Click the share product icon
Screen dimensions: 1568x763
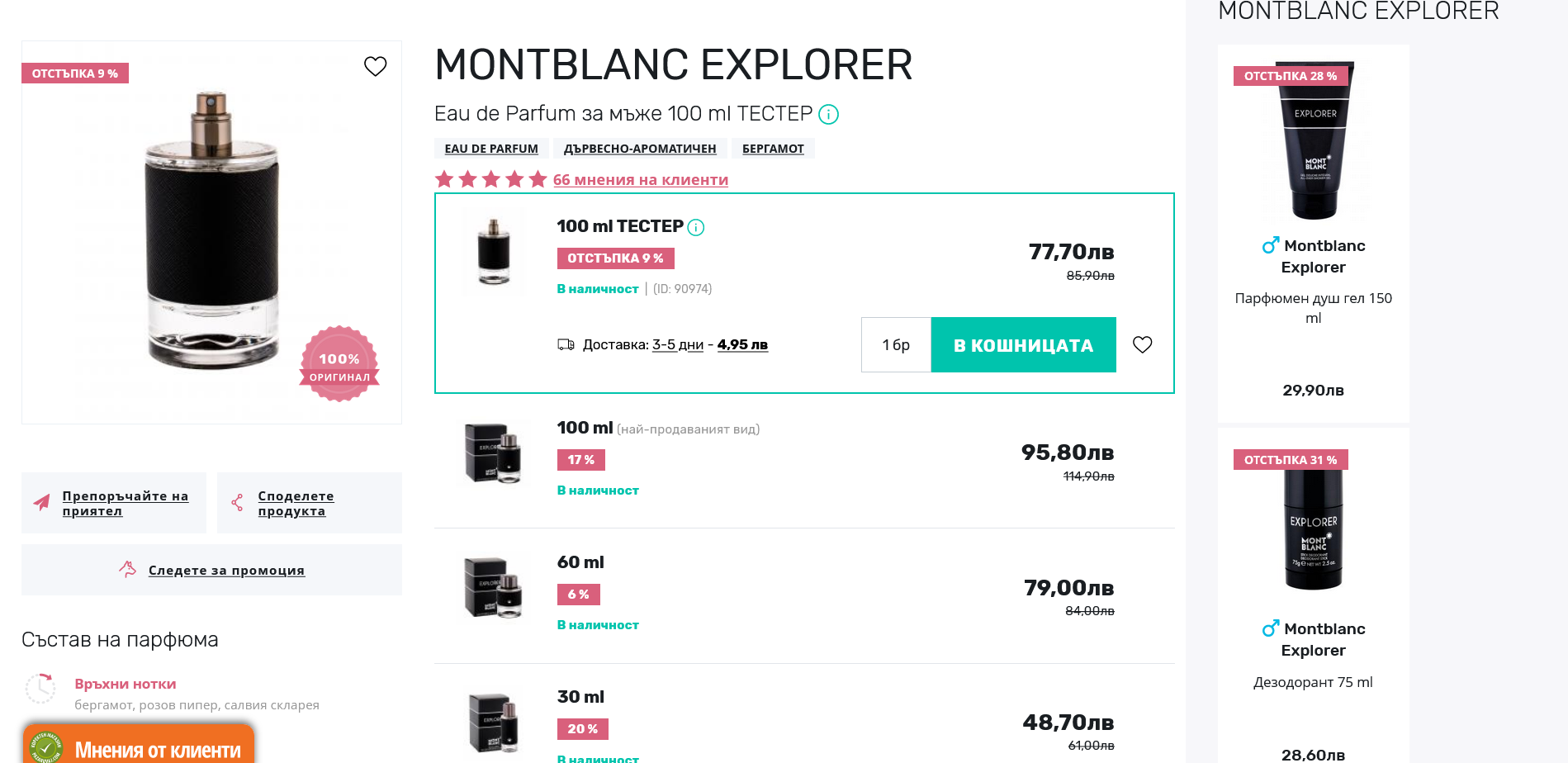(238, 503)
